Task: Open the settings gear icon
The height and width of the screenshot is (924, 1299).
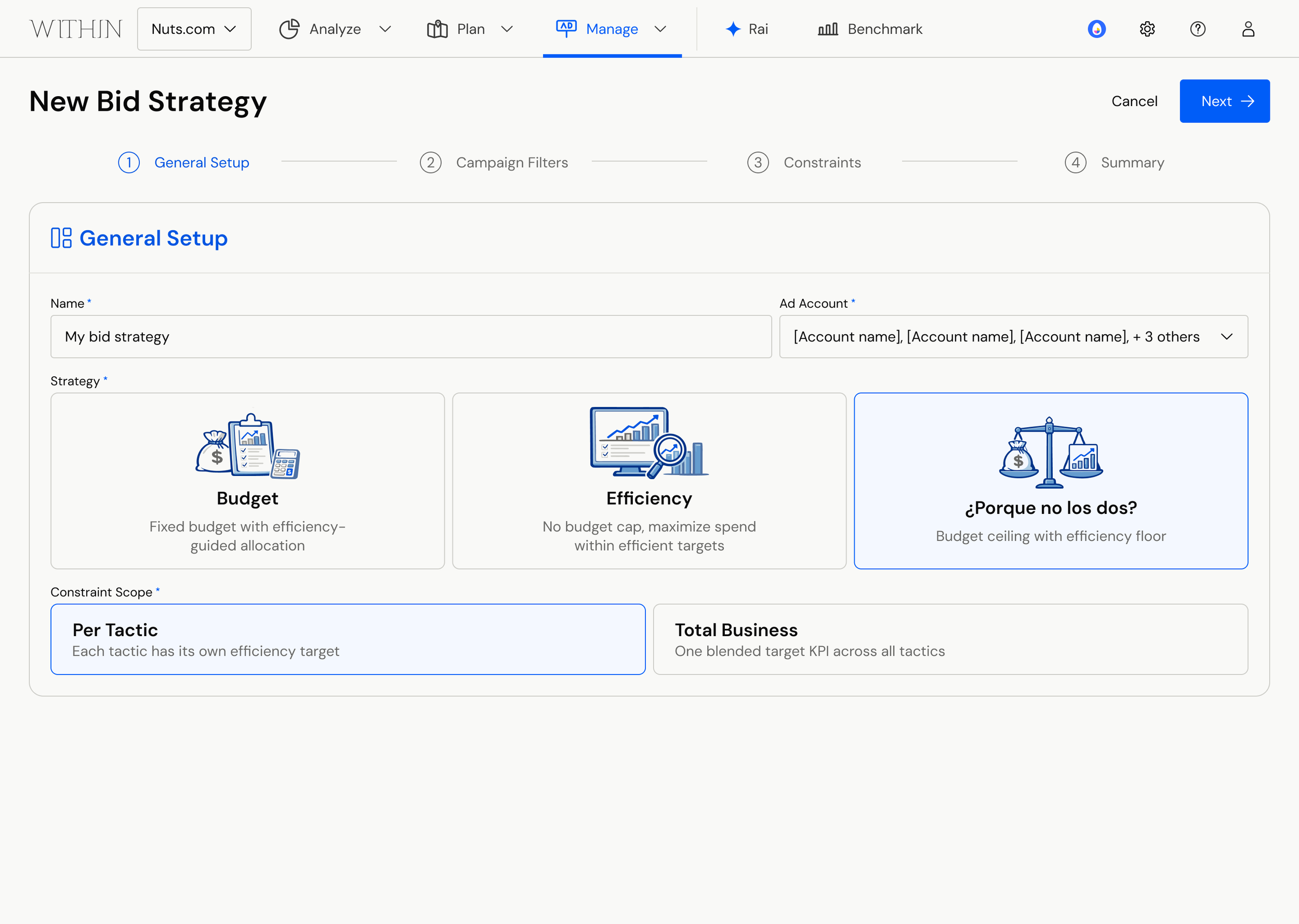Action: 1147,29
